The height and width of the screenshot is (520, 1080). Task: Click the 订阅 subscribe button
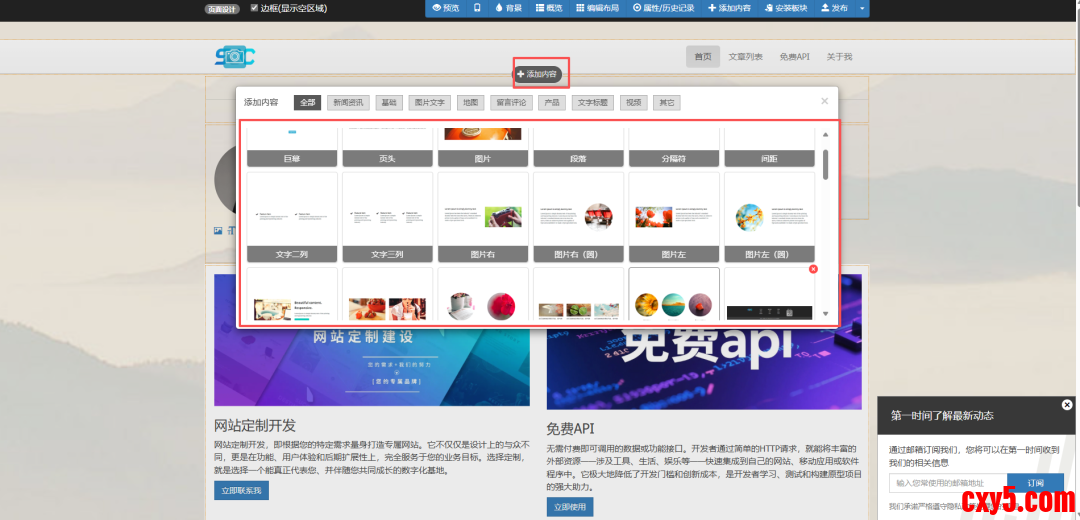coord(1034,483)
